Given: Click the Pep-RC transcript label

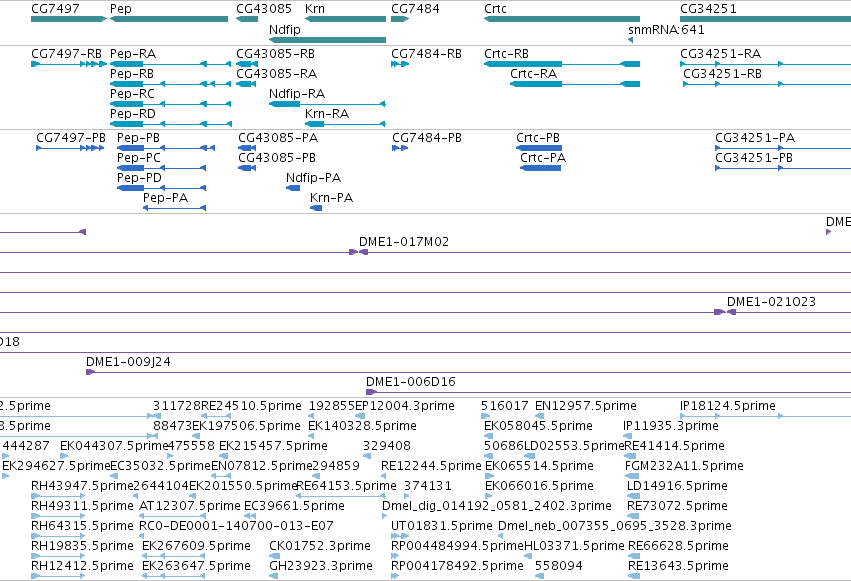Looking at the screenshot, I should point(132,94).
